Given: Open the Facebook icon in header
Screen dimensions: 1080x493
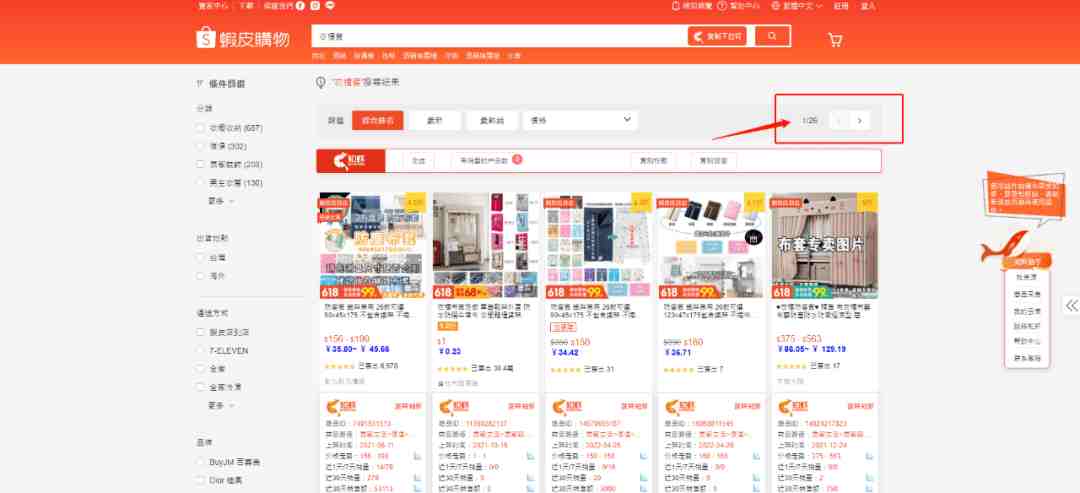Looking at the screenshot, I should pos(300,6).
